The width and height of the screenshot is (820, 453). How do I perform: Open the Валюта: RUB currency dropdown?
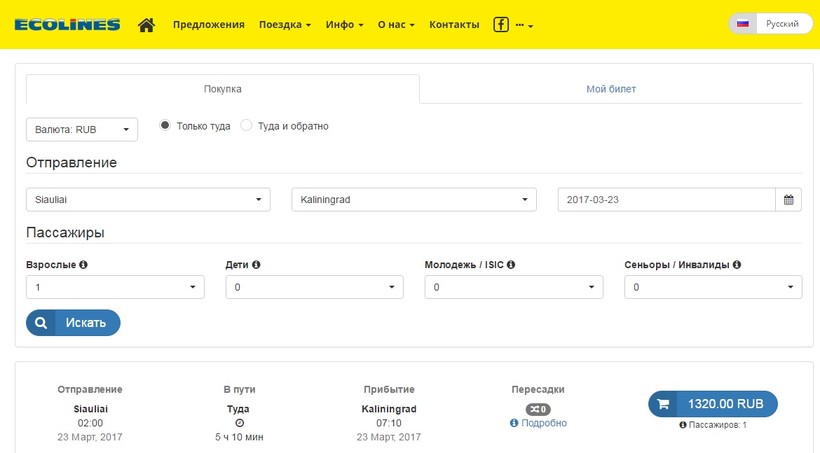click(x=81, y=129)
